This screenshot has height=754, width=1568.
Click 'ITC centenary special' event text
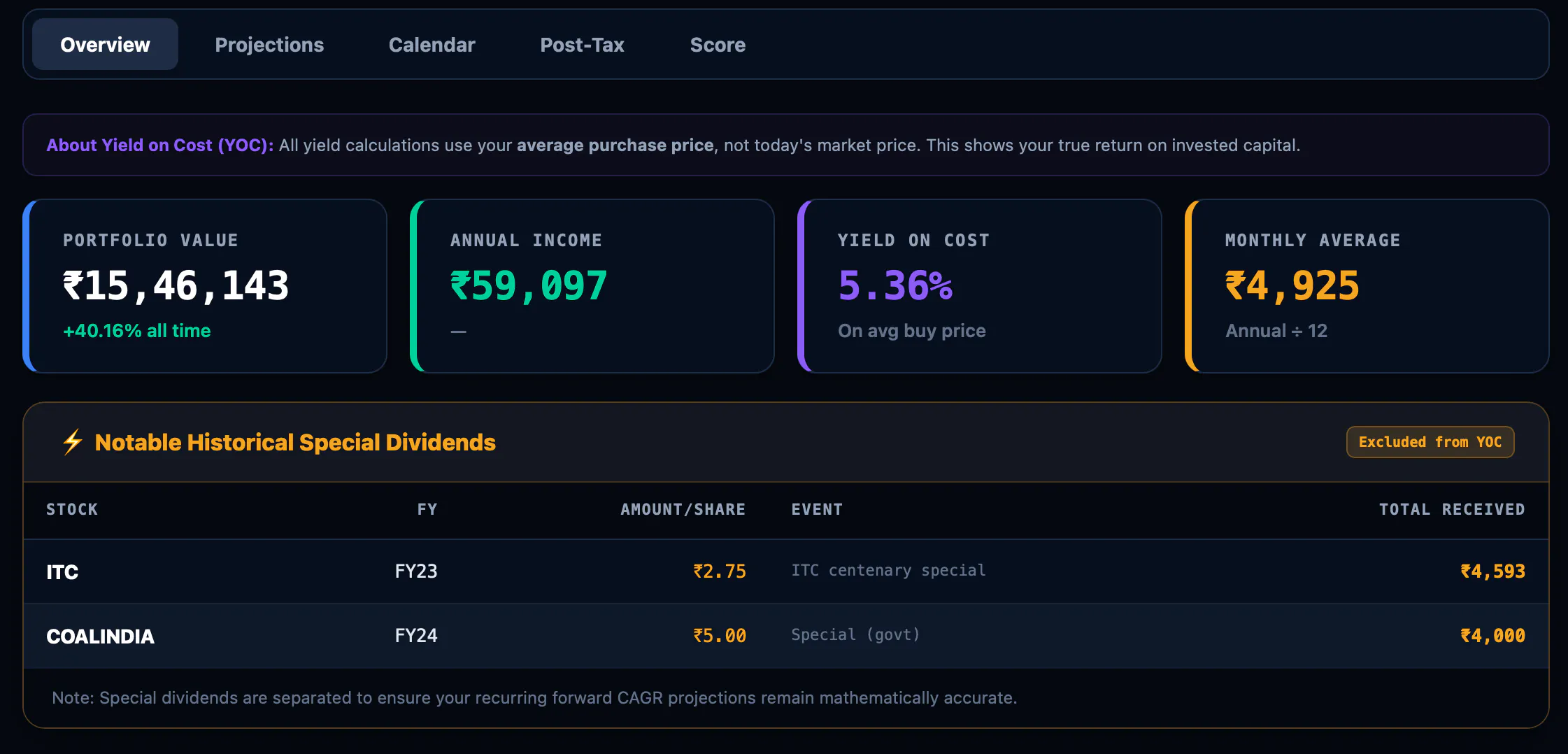888,570
